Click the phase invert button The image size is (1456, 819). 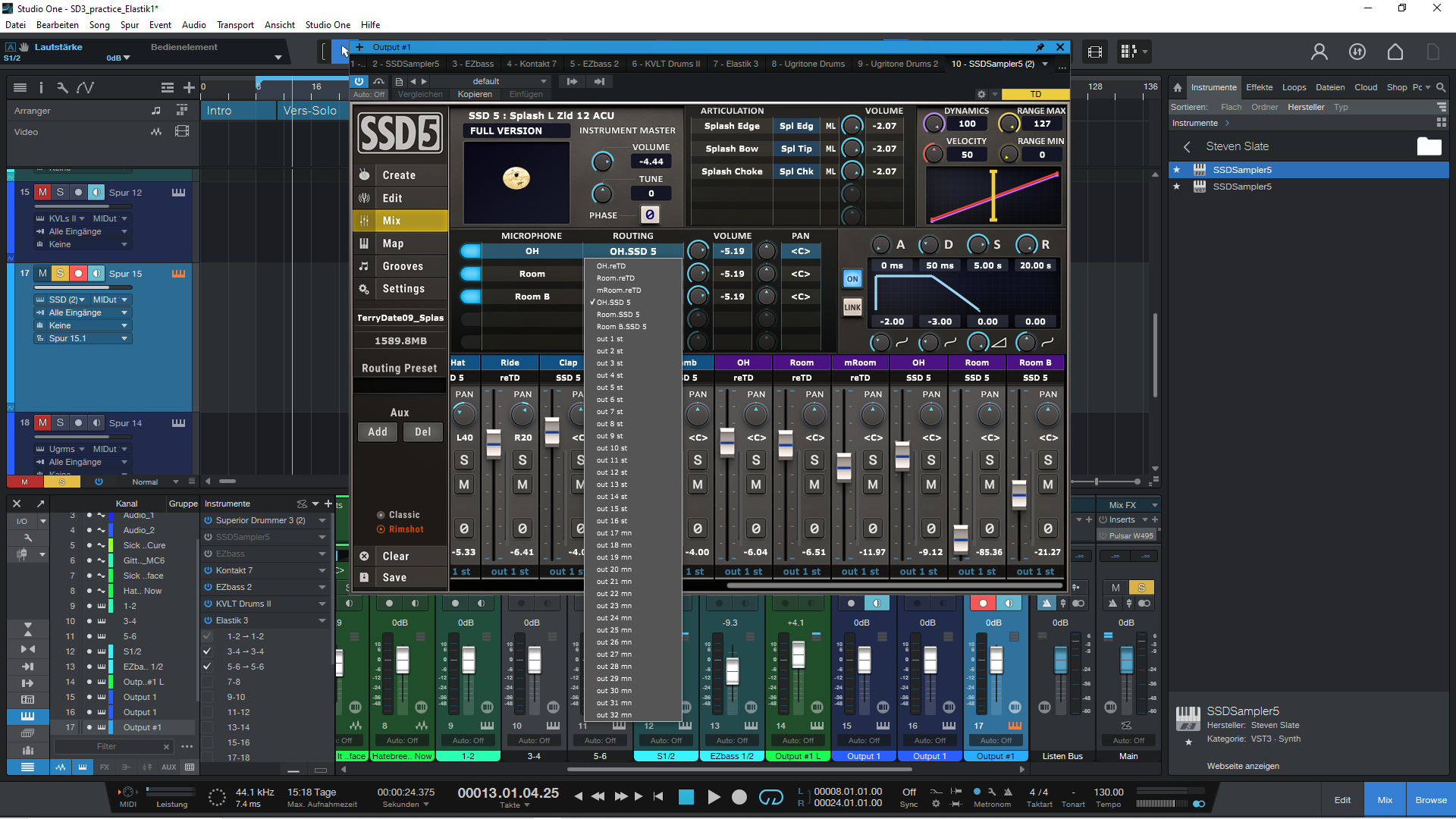point(650,215)
